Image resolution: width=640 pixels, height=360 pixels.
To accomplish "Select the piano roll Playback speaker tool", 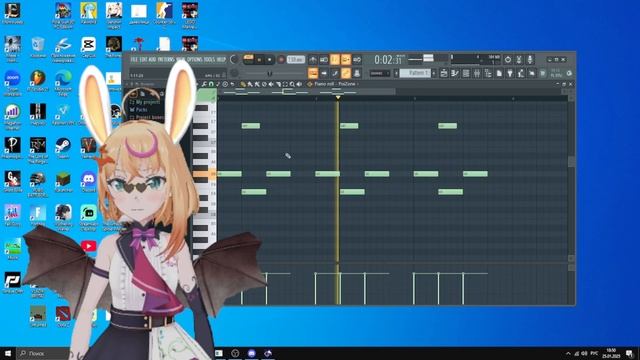I will tap(299, 84).
